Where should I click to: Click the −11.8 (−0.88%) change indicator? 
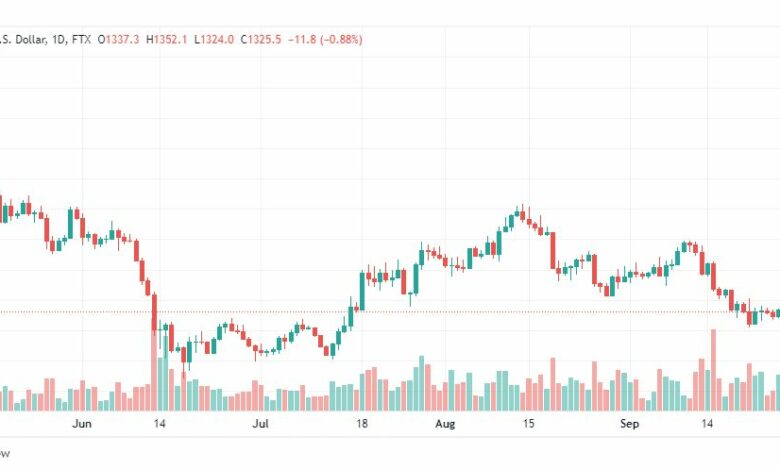click(325, 39)
